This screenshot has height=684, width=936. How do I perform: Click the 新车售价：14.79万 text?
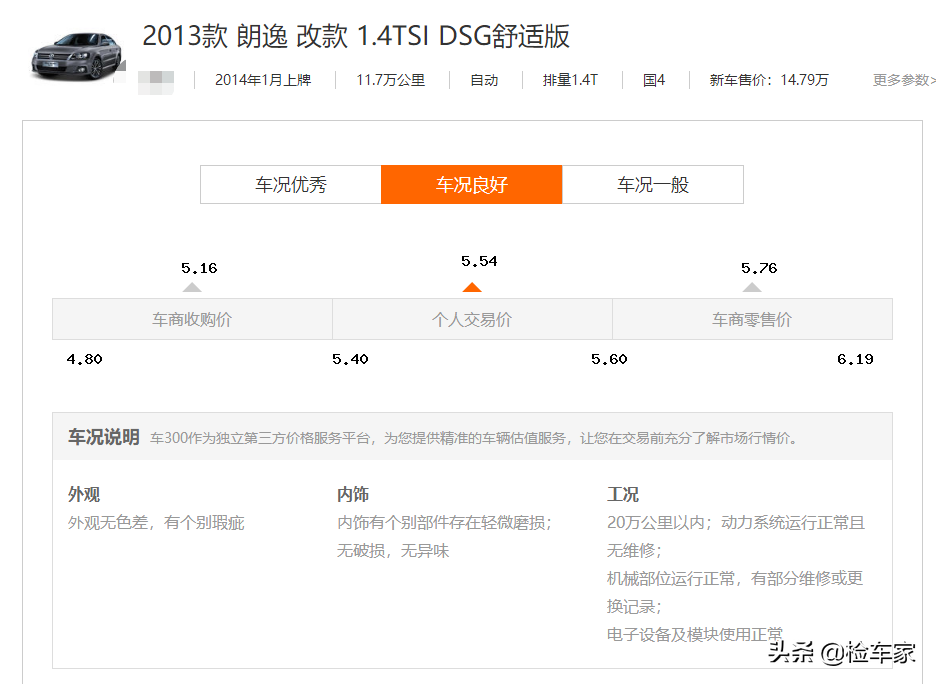[x=769, y=80]
